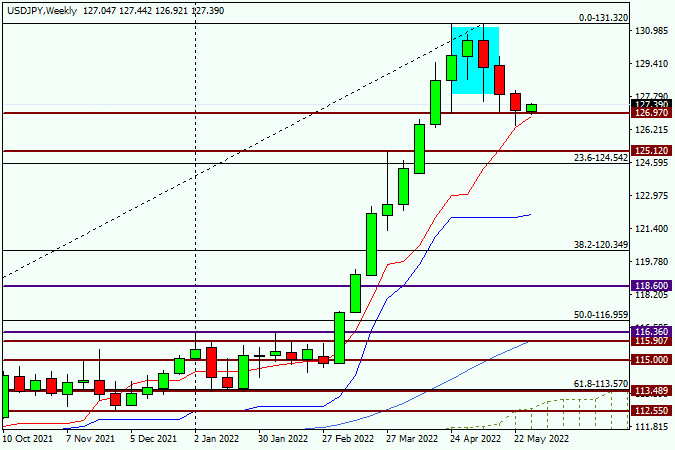Viewport: 675px width, 450px height.
Task: Click the 125.120 level price tag
Action: (x=652, y=151)
